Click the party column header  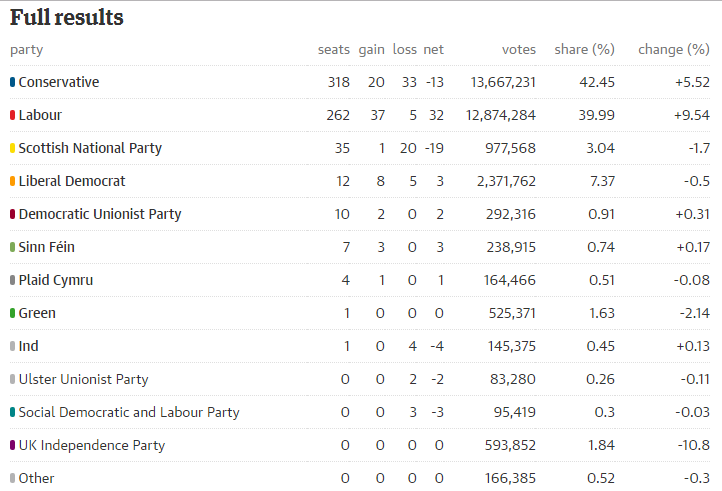tap(27, 50)
